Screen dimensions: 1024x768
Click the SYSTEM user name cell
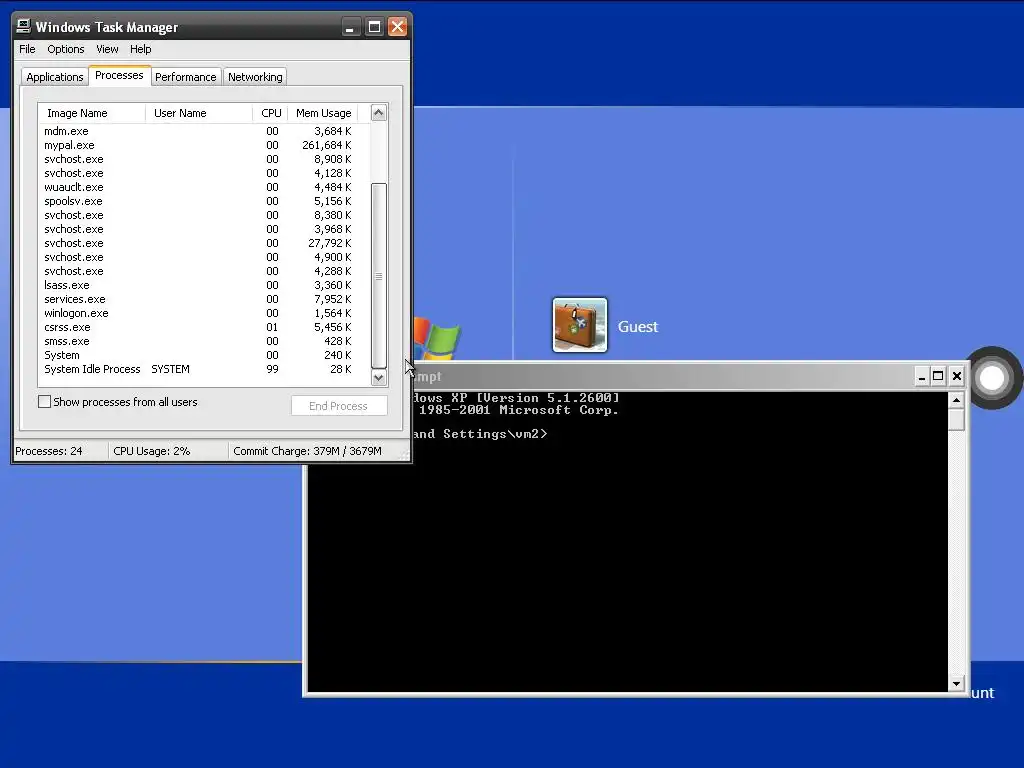pos(170,369)
